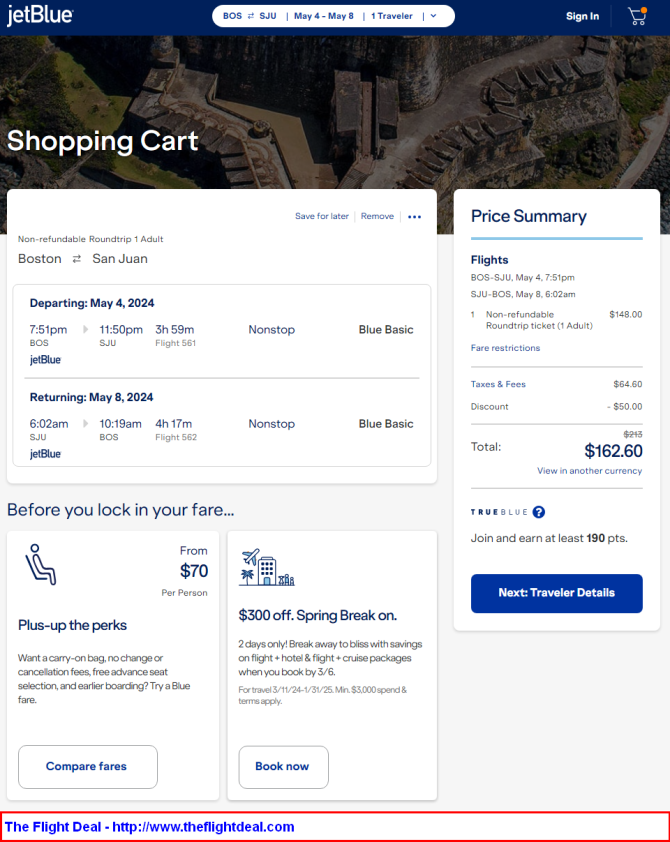The image size is (670, 842).
Task: Remove the trip from the cart
Action: tap(377, 216)
